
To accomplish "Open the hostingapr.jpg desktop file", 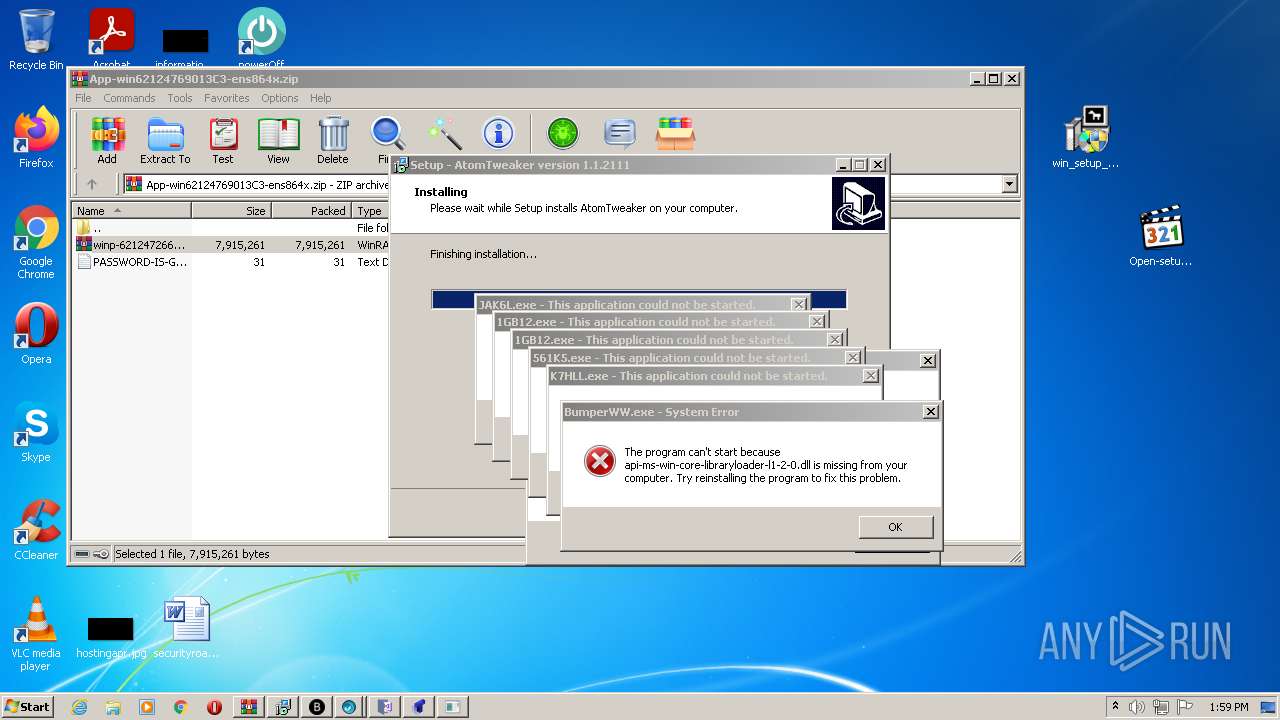I will coord(111,638).
